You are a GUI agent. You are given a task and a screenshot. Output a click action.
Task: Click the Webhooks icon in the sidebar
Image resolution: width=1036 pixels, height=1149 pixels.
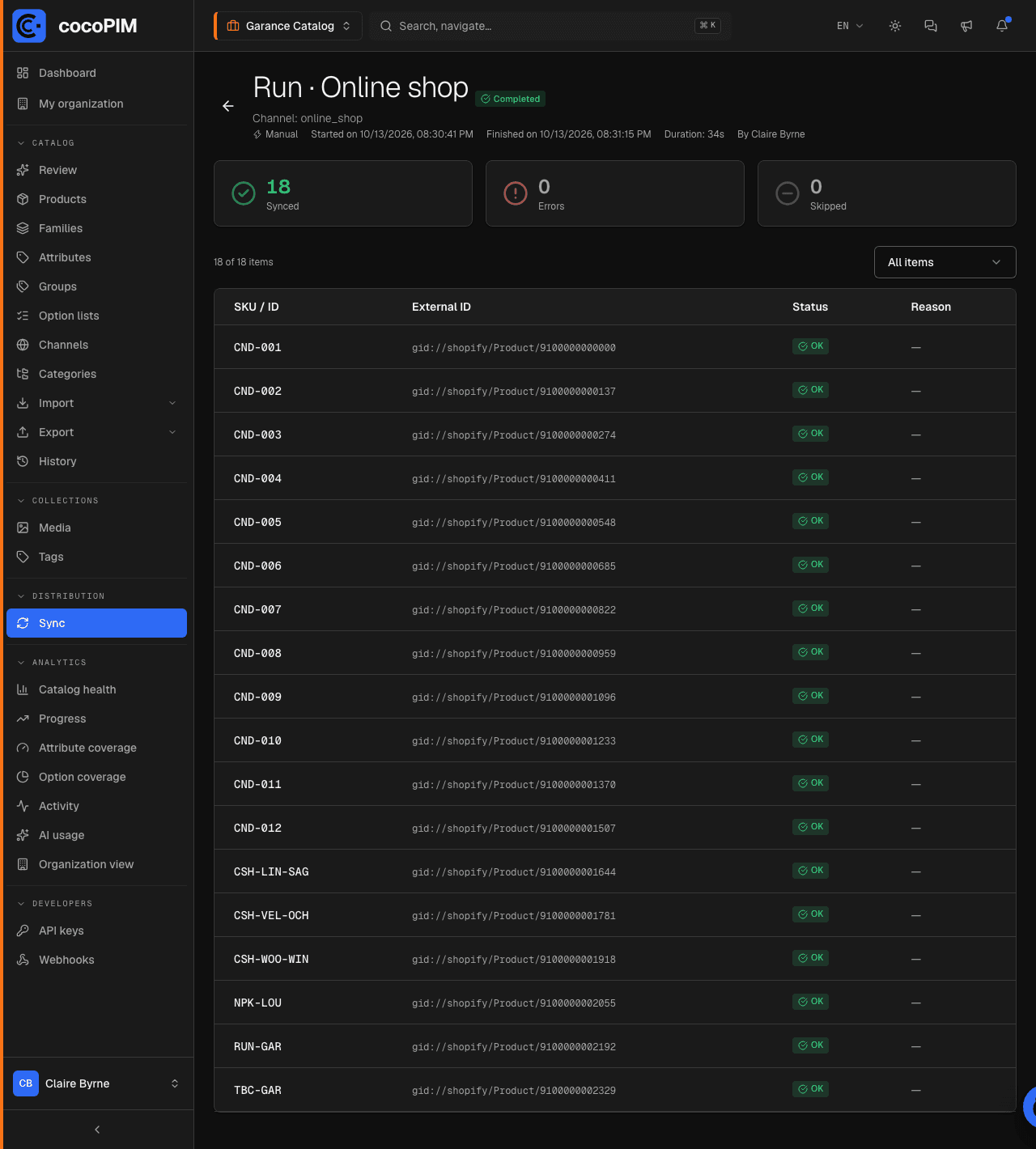coord(23,960)
